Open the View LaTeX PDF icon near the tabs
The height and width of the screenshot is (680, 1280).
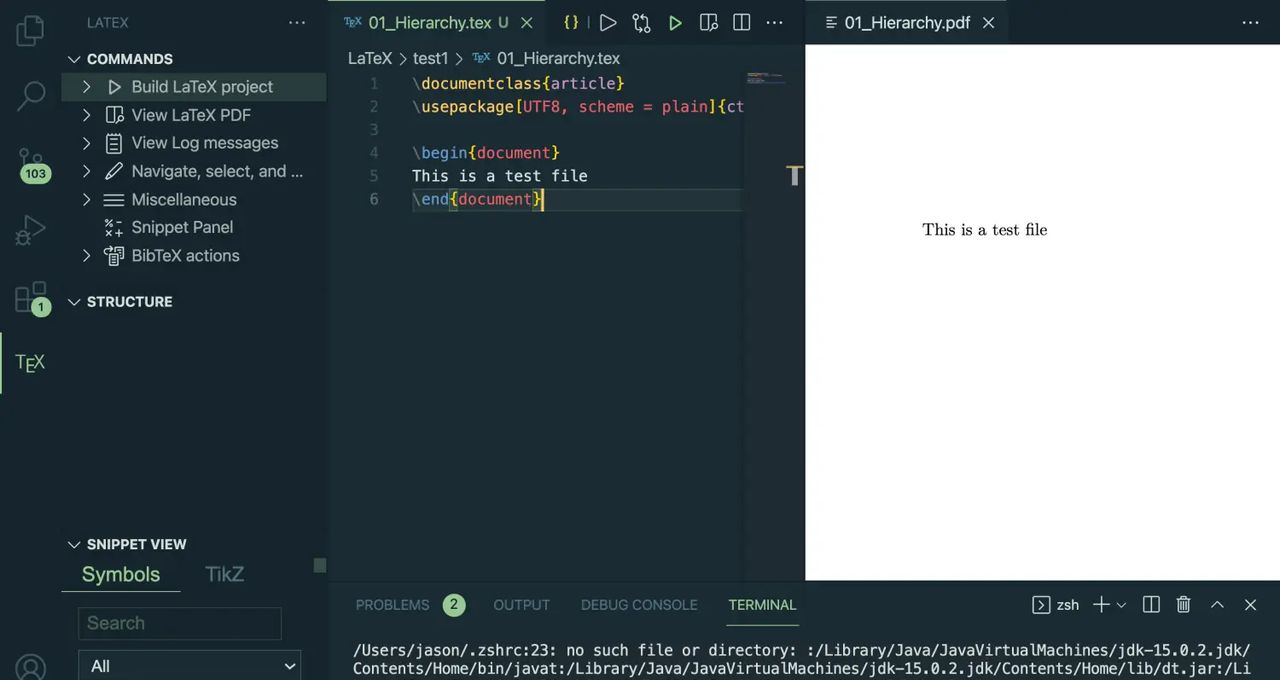(x=708, y=22)
